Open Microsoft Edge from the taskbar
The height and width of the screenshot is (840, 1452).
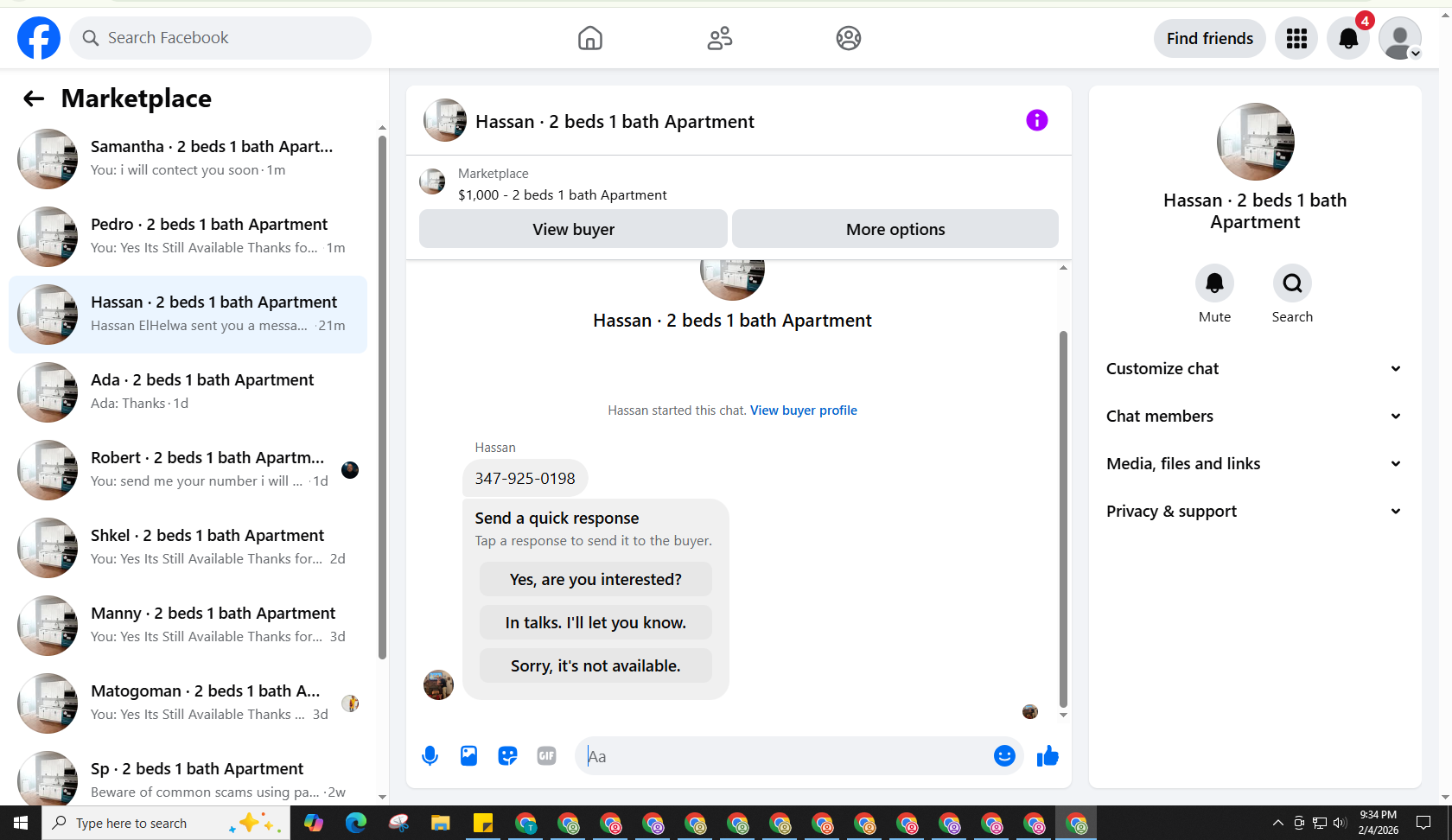click(x=356, y=823)
